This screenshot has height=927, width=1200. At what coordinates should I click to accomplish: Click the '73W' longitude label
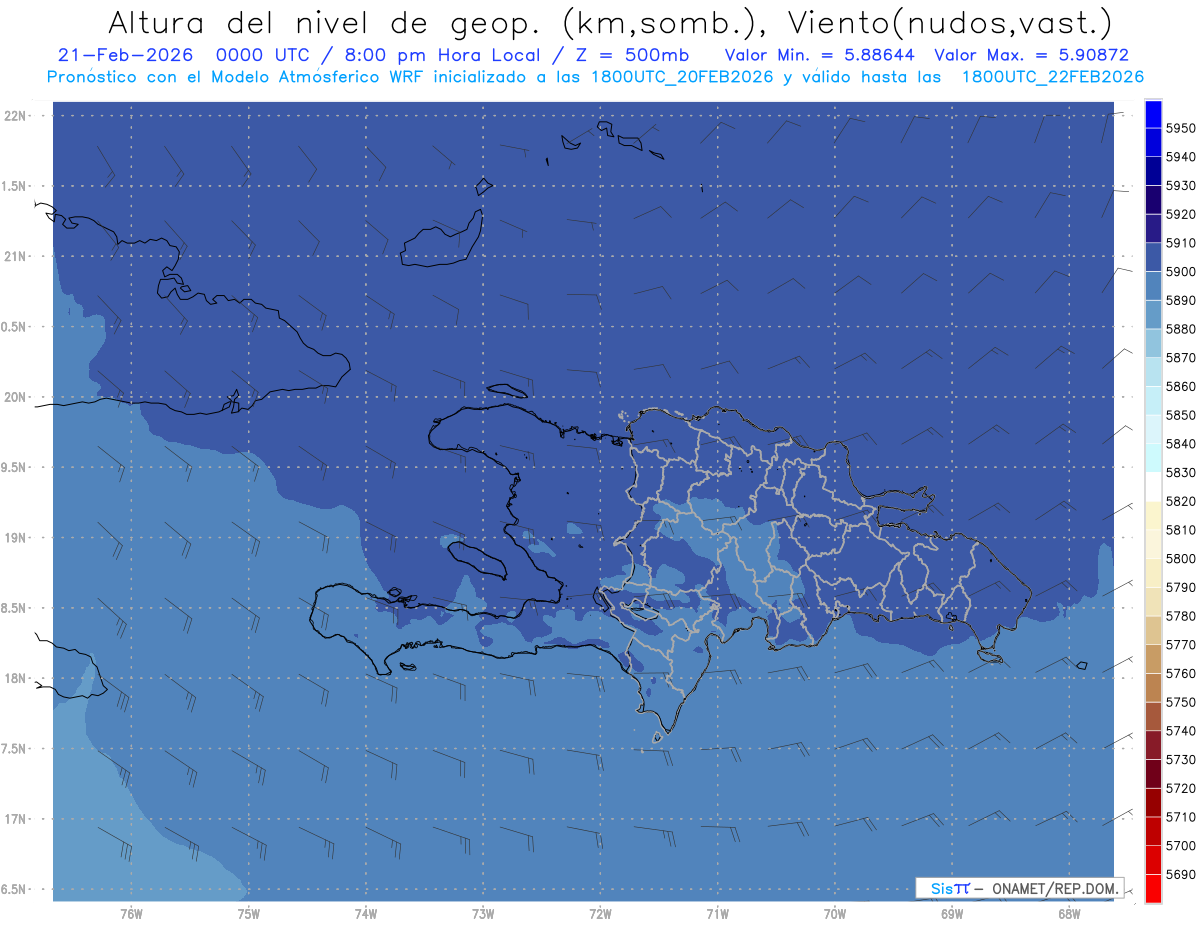point(483,913)
